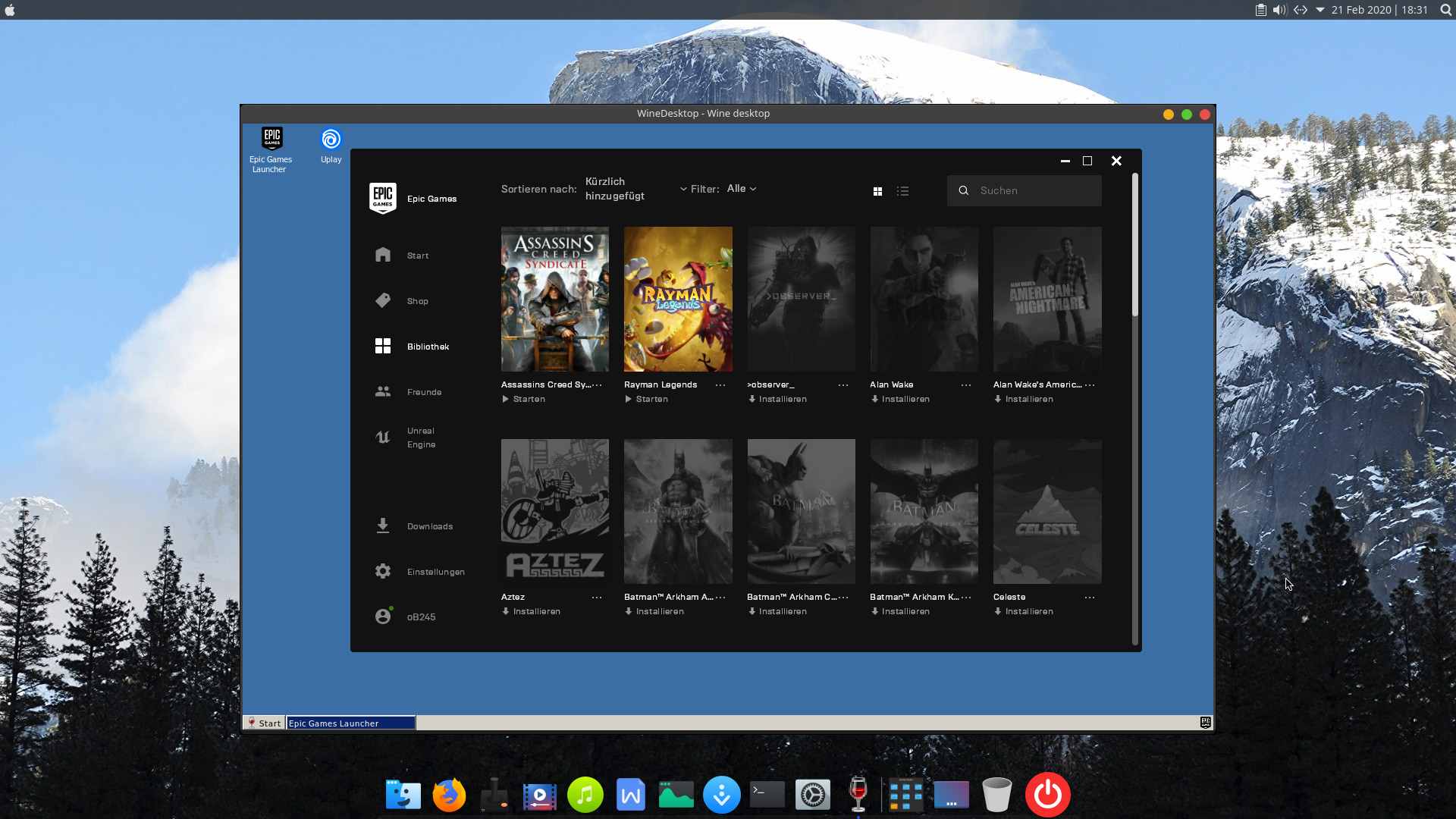Screen dimensions: 1456x819
Task: Open options menu for Celeste
Action: [x=1090, y=598]
